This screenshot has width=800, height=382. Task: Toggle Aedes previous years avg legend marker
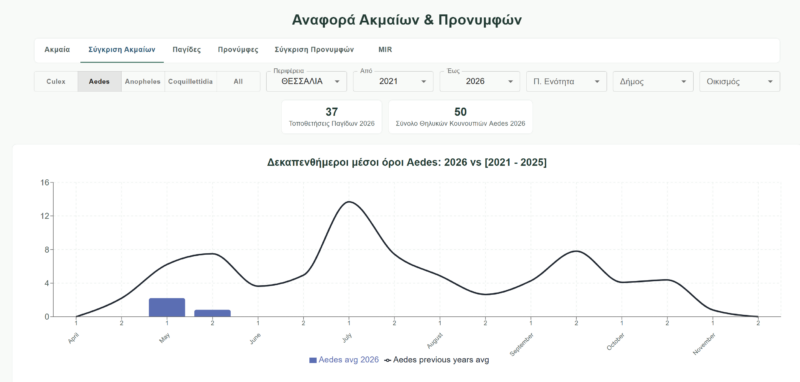pos(388,360)
